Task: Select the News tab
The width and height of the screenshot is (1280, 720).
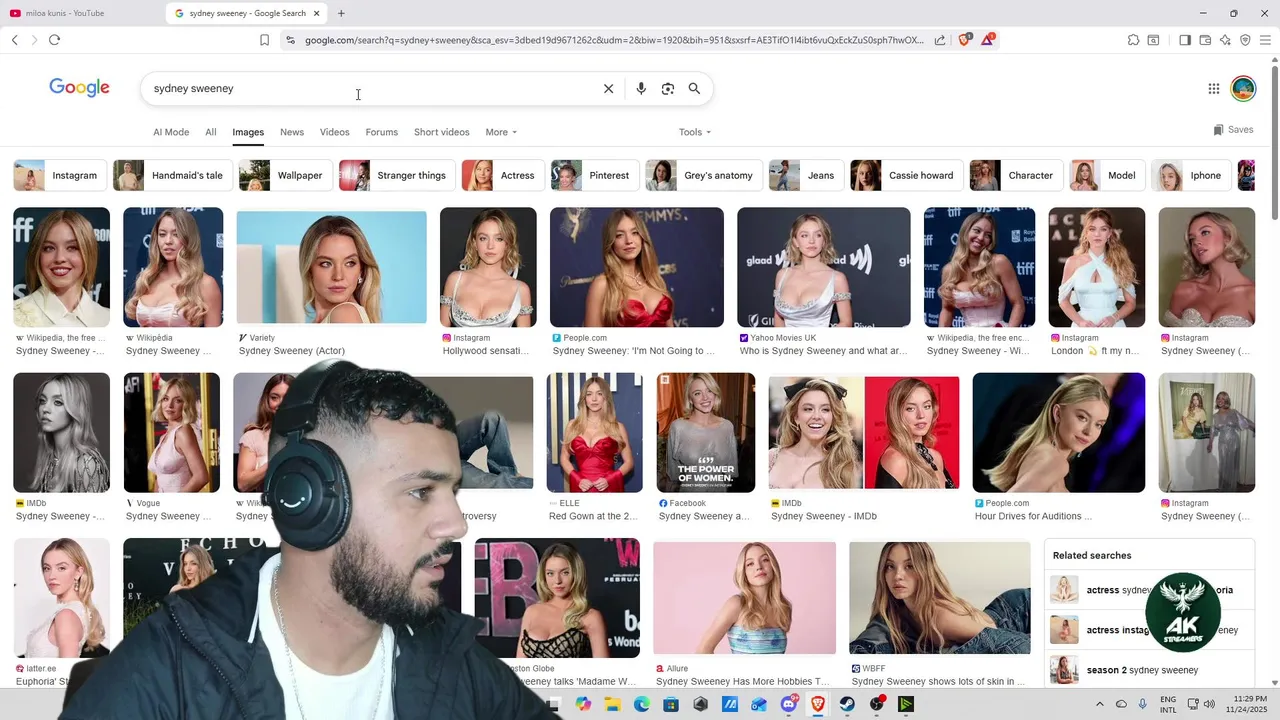Action: click(x=292, y=132)
